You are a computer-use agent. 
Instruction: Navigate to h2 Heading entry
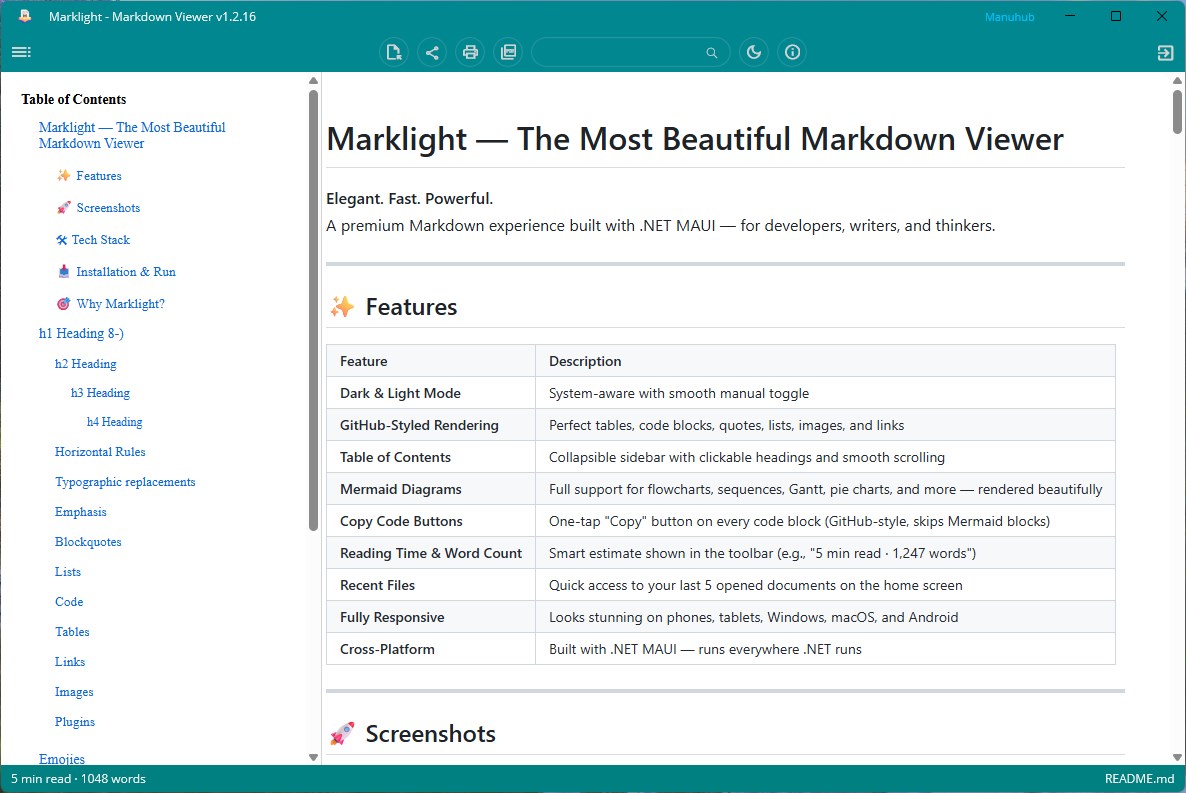click(x=85, y=364)
